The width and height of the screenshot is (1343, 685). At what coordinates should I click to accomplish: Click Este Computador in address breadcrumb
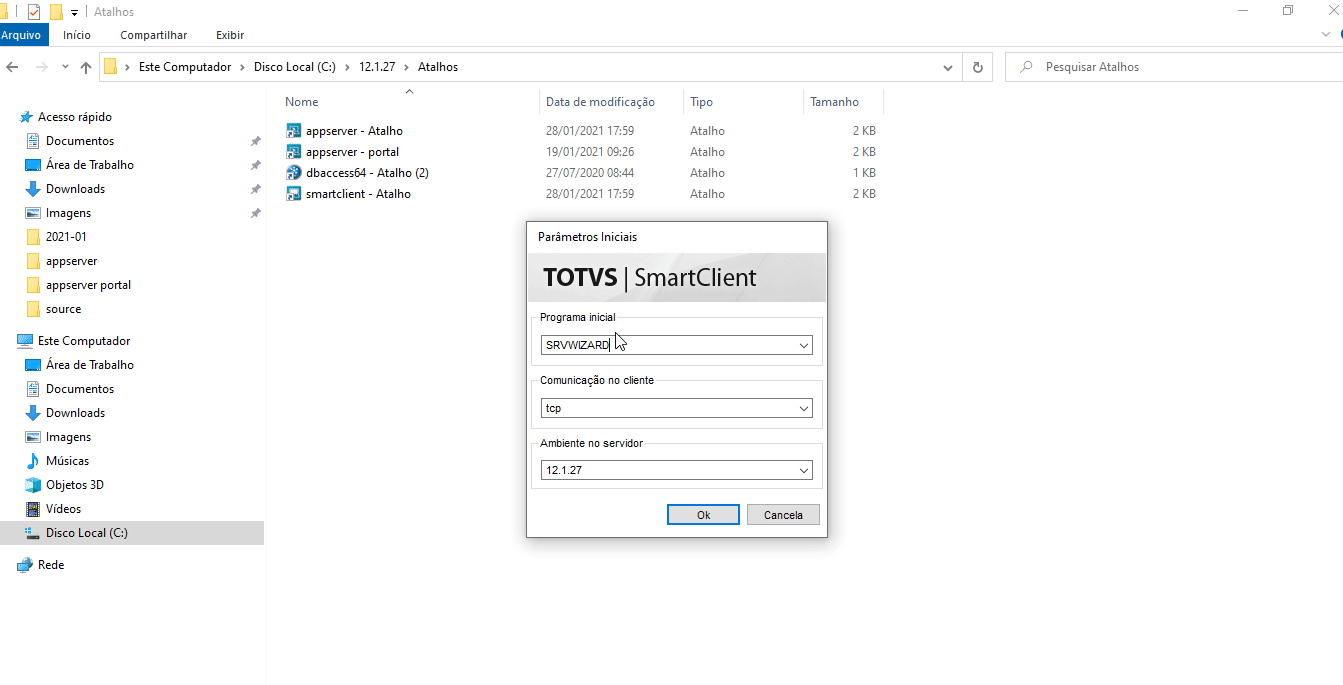click(x=185, y=67)
